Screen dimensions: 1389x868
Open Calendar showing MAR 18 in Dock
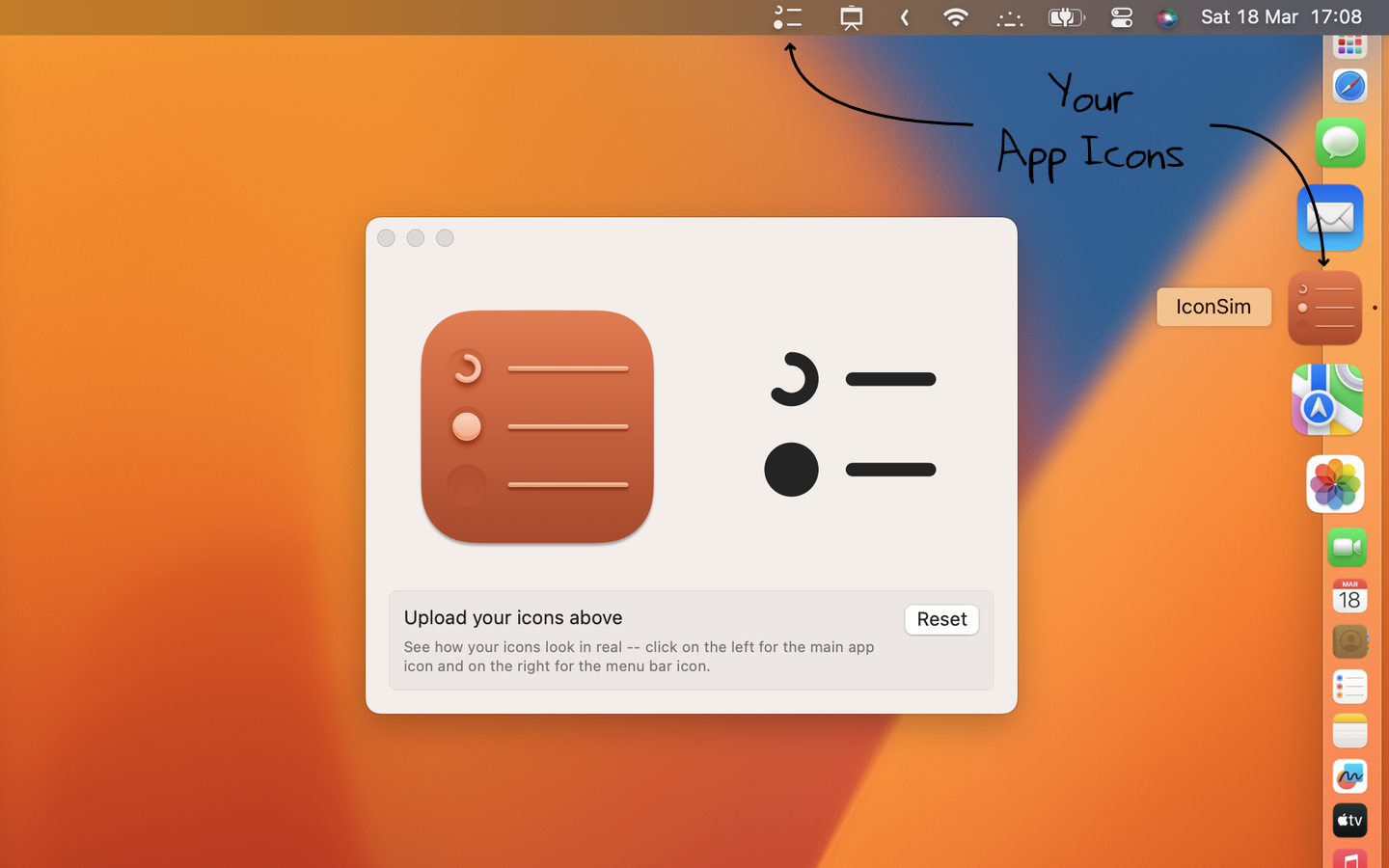click(1349, 596)
